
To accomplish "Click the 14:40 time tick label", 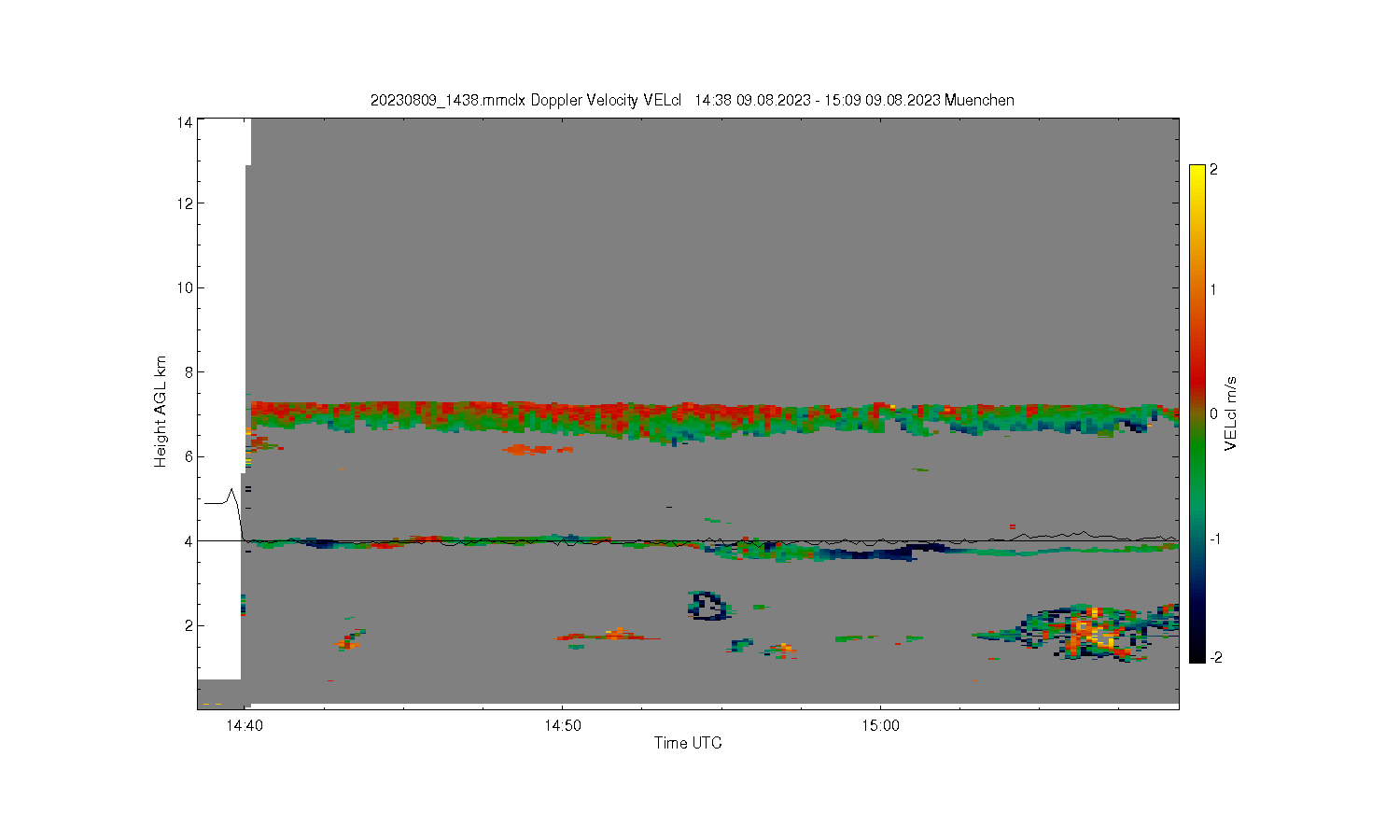I will (243, 726).
